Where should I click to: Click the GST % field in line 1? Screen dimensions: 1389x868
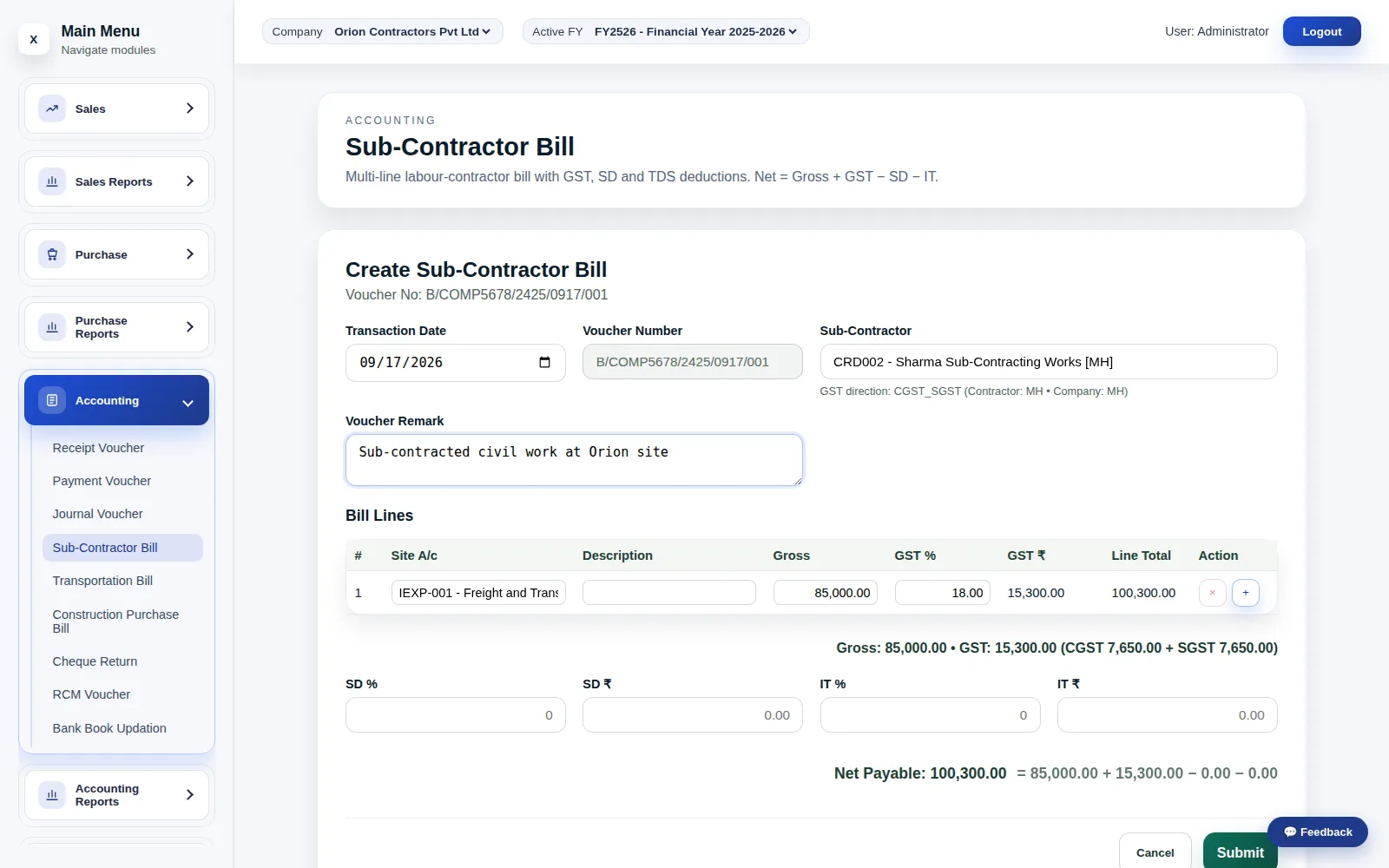pyautogui.click(x=942, y=593)
